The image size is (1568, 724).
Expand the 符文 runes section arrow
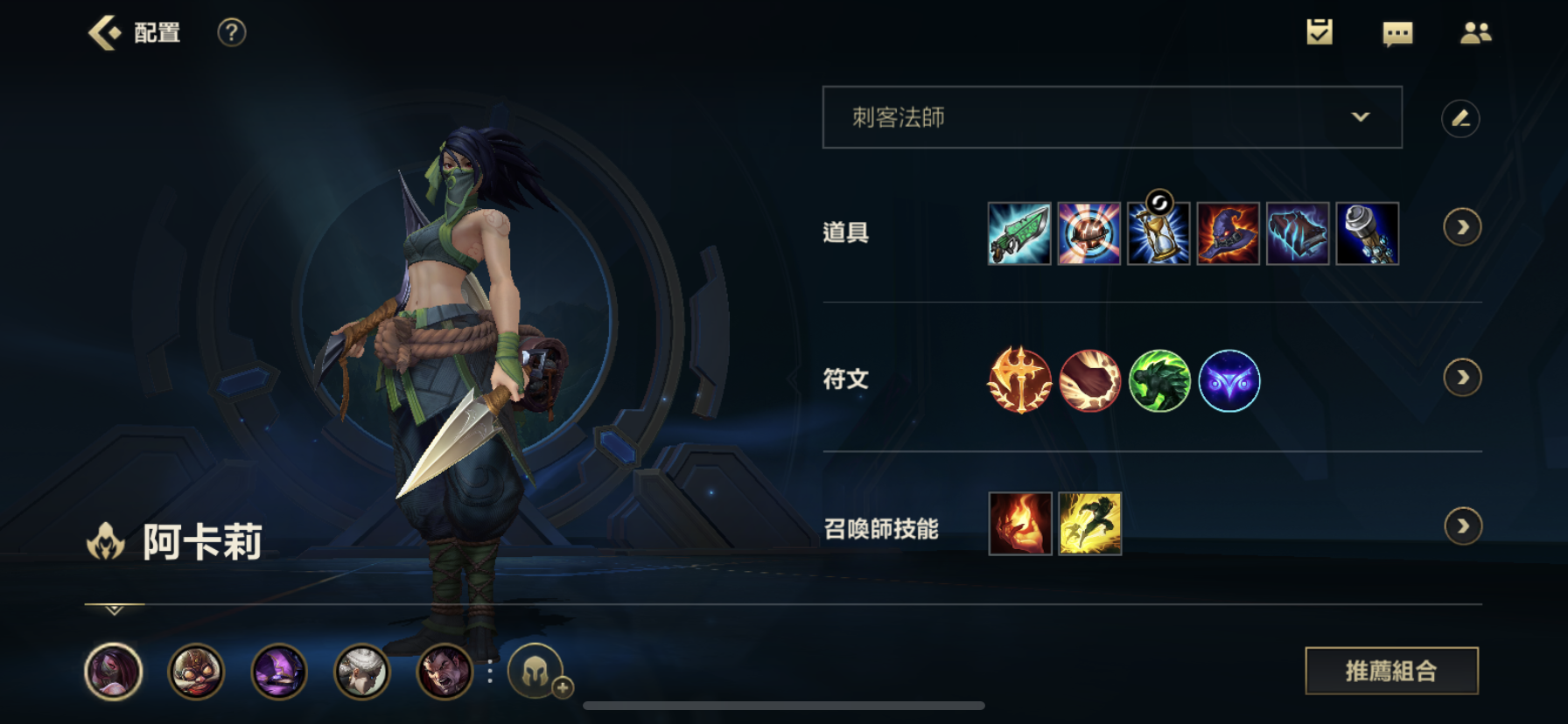click(x=1462, y=378)
